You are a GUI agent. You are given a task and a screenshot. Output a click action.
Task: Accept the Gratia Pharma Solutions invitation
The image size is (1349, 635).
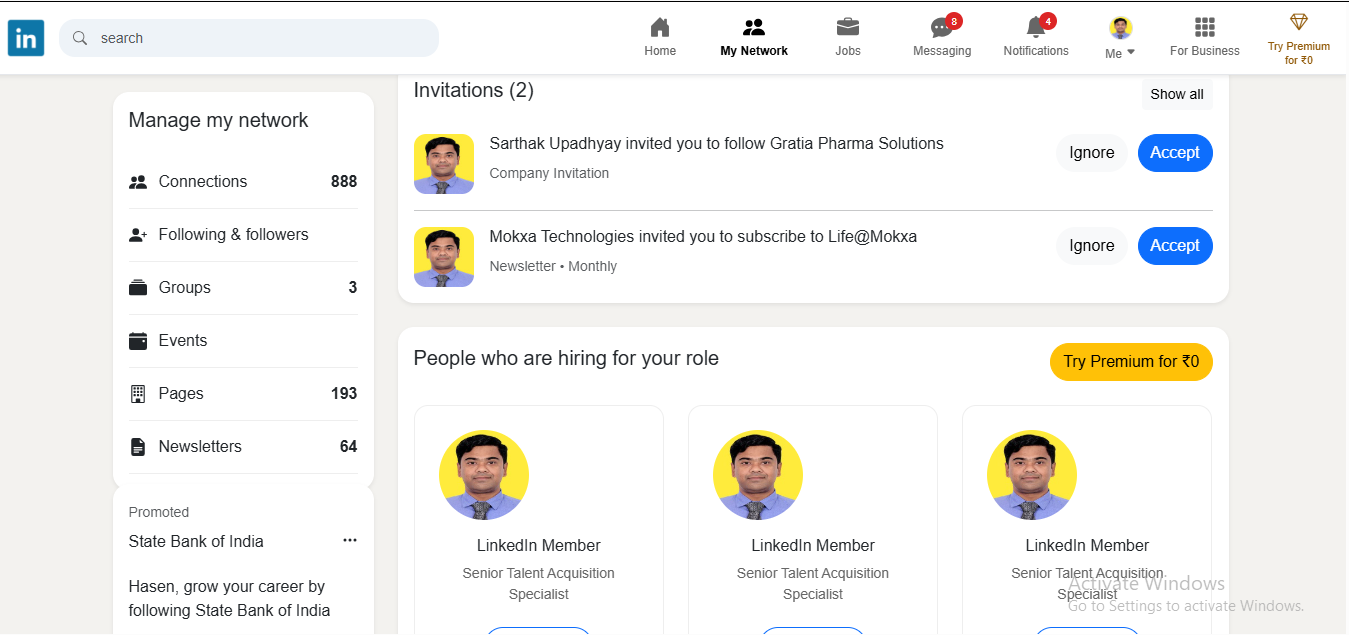point(1175,153)
